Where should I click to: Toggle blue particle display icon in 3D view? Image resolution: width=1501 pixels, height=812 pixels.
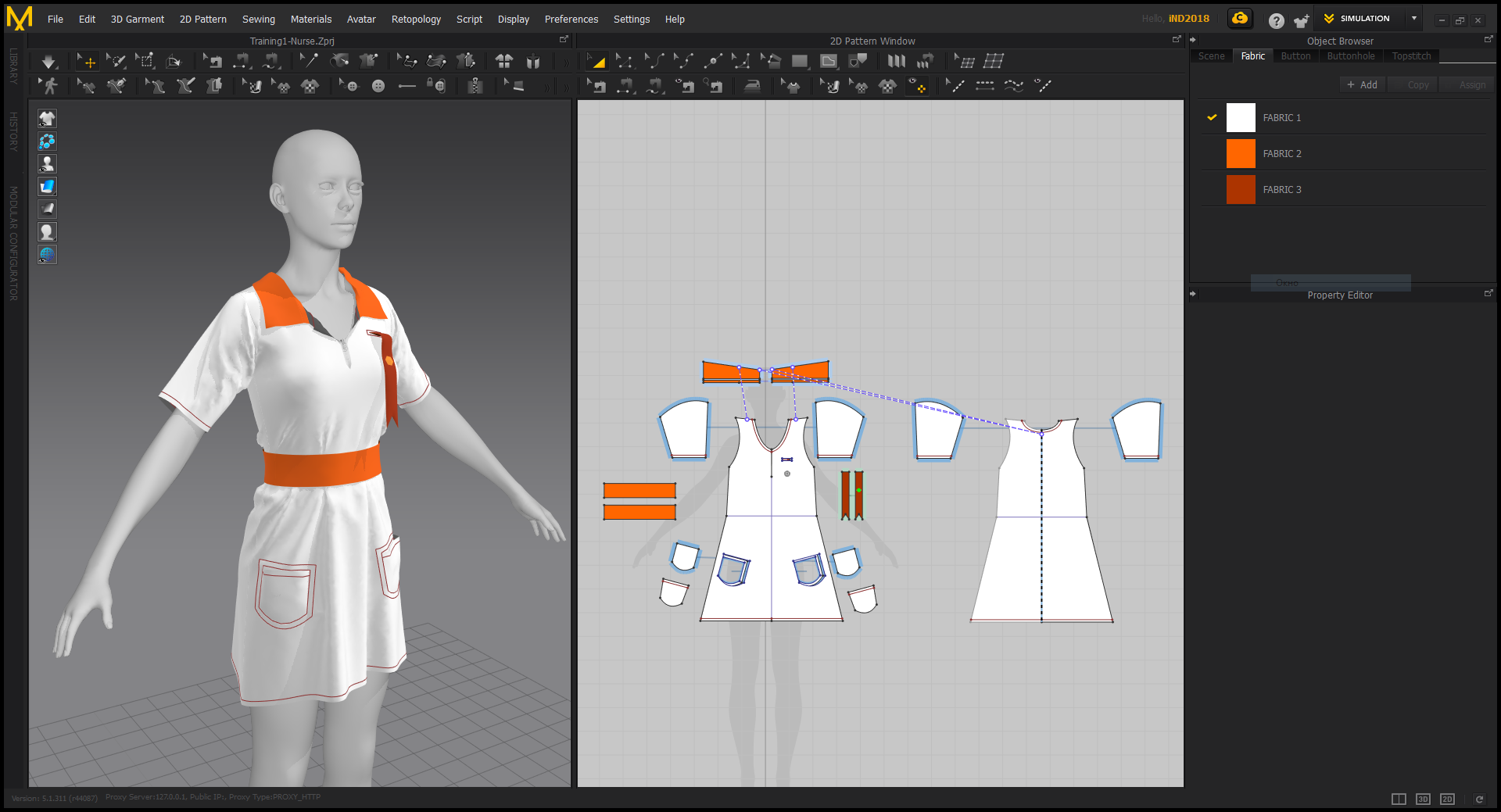(47, 141)
